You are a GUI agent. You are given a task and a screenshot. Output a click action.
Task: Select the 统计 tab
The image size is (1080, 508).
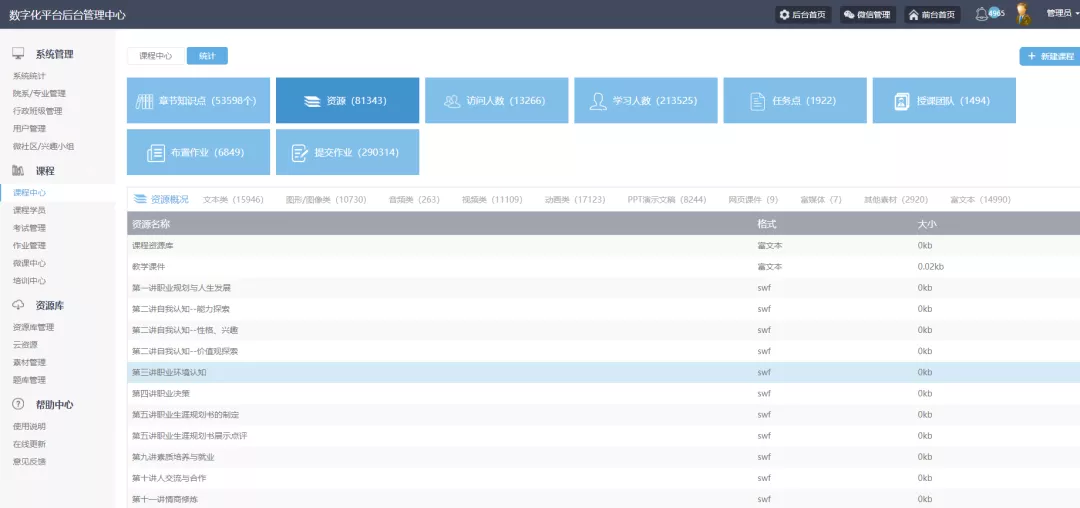pos(207,56)
